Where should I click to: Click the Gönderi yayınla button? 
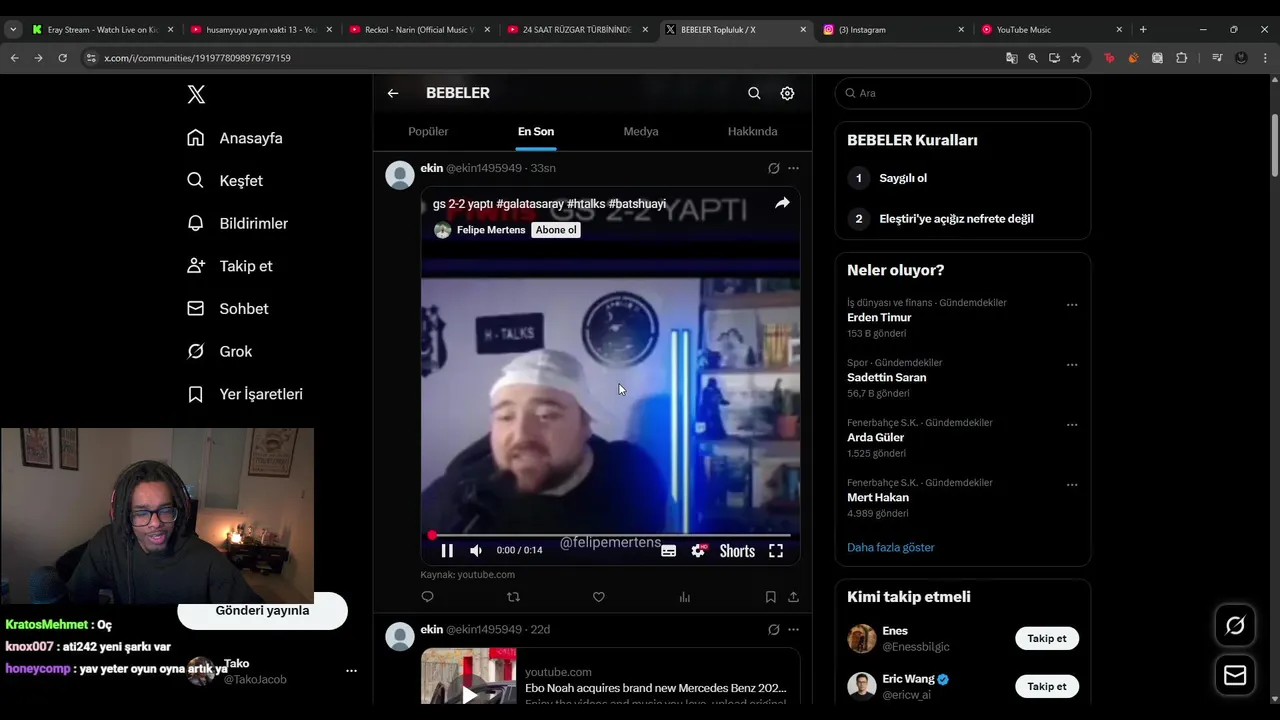[262, 610]
